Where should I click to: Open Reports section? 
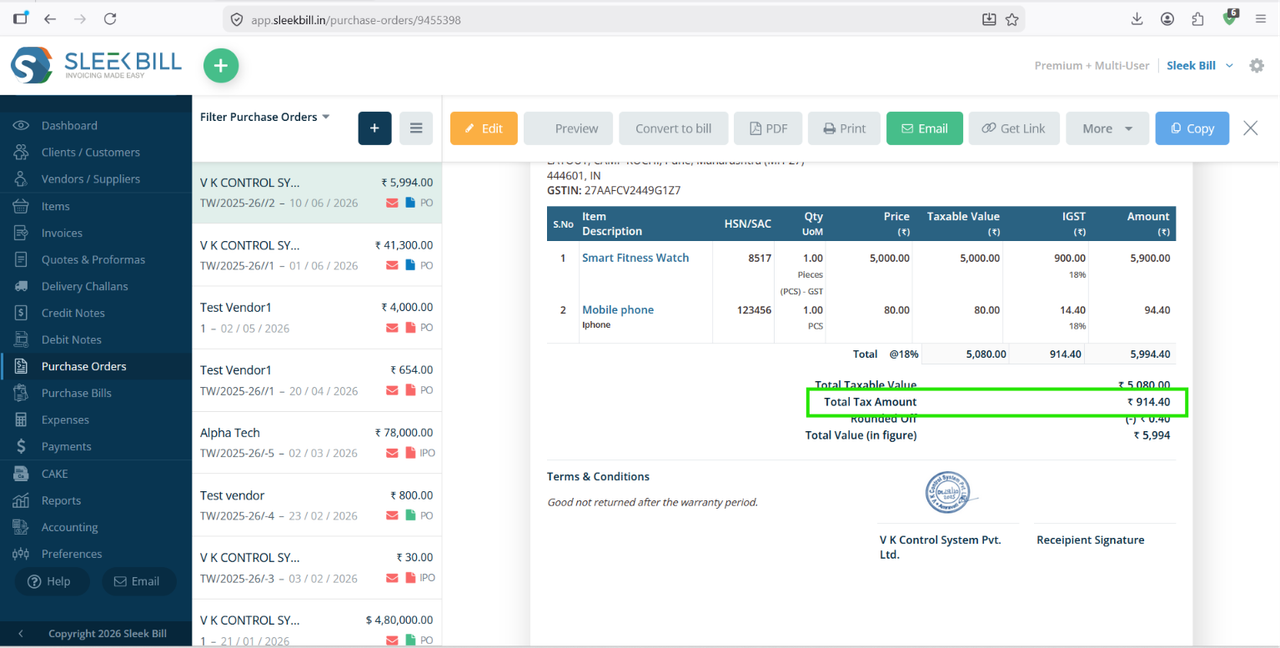tap(61, 500)
